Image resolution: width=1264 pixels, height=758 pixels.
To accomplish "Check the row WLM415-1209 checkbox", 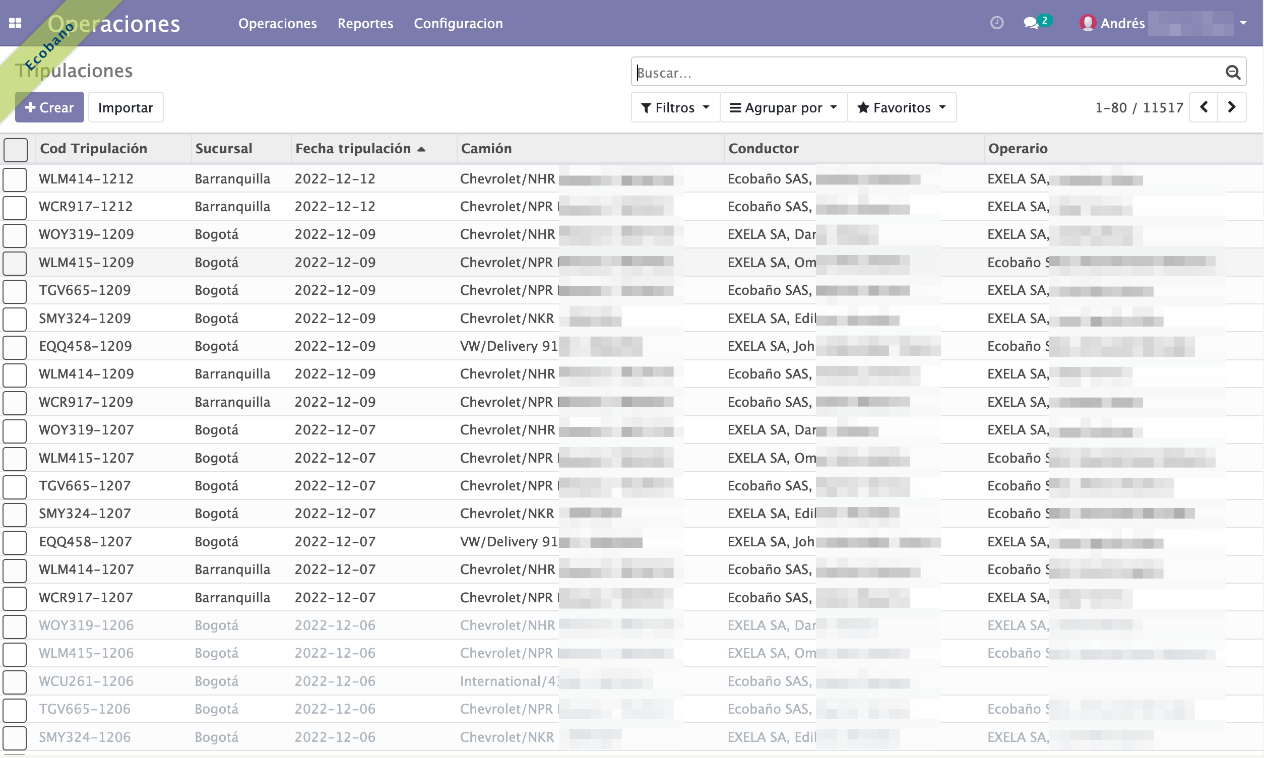I will point(15,263).
